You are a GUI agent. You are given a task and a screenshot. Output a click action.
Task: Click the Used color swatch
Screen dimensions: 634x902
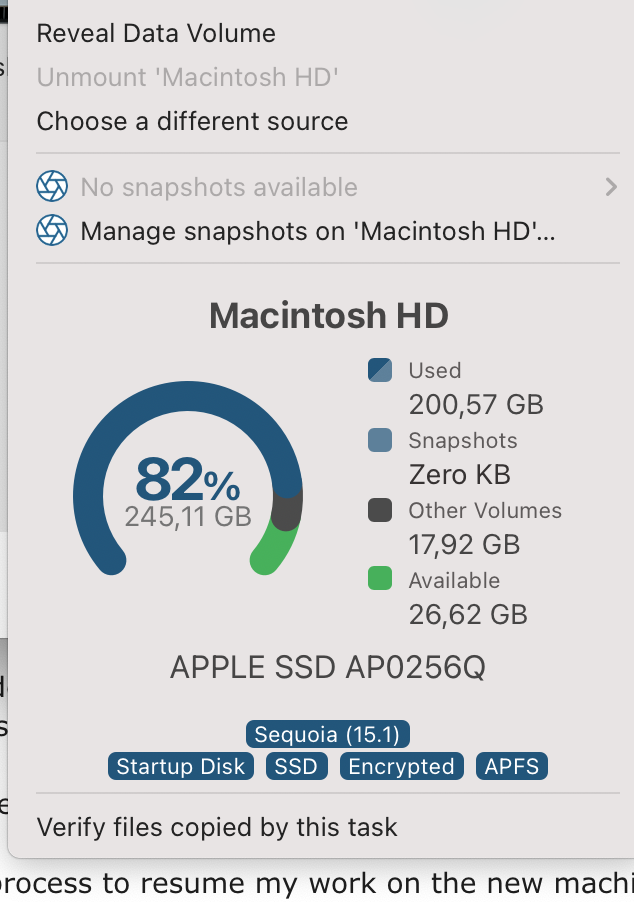point(380,370)
